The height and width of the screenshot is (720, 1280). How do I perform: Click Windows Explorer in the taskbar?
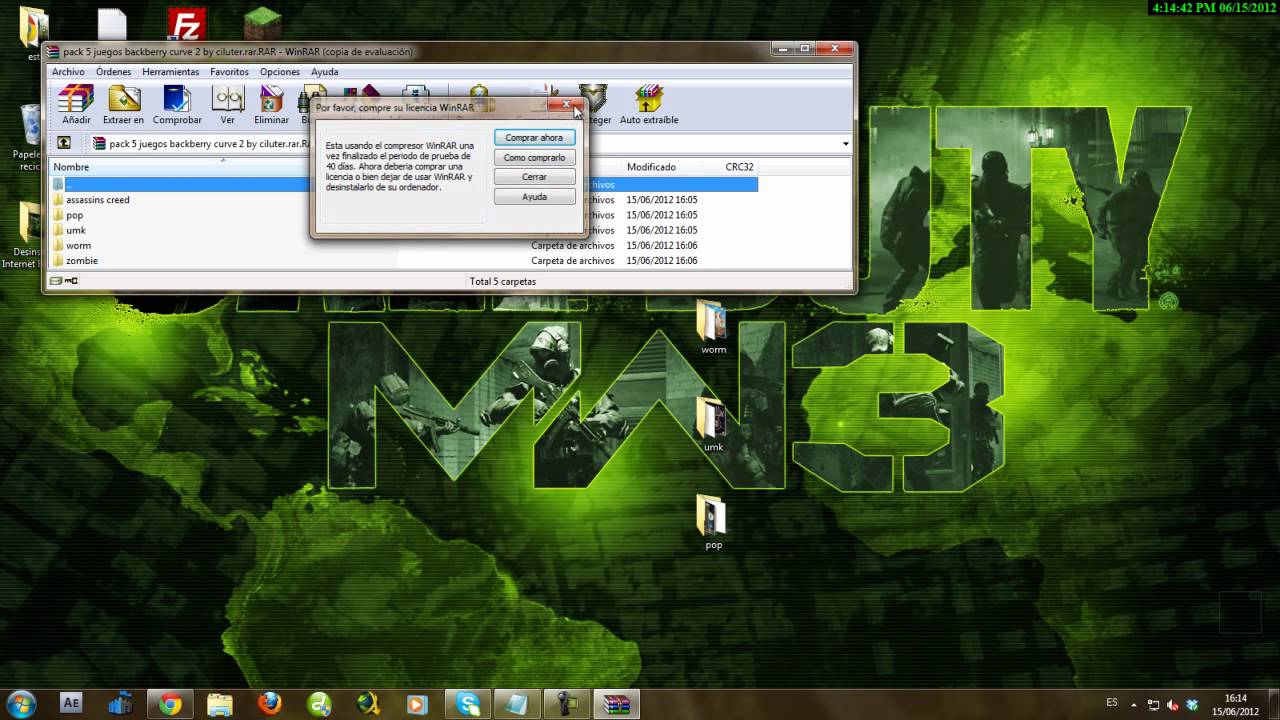220,704
